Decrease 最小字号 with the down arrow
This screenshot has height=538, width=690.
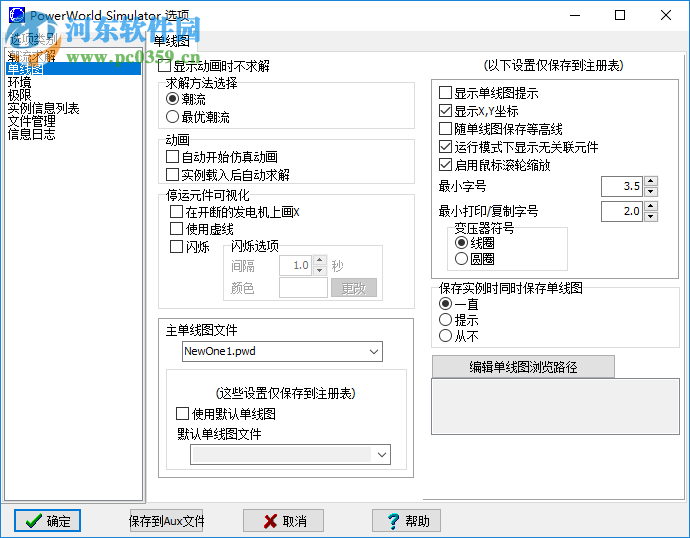(x=651, y=191)
